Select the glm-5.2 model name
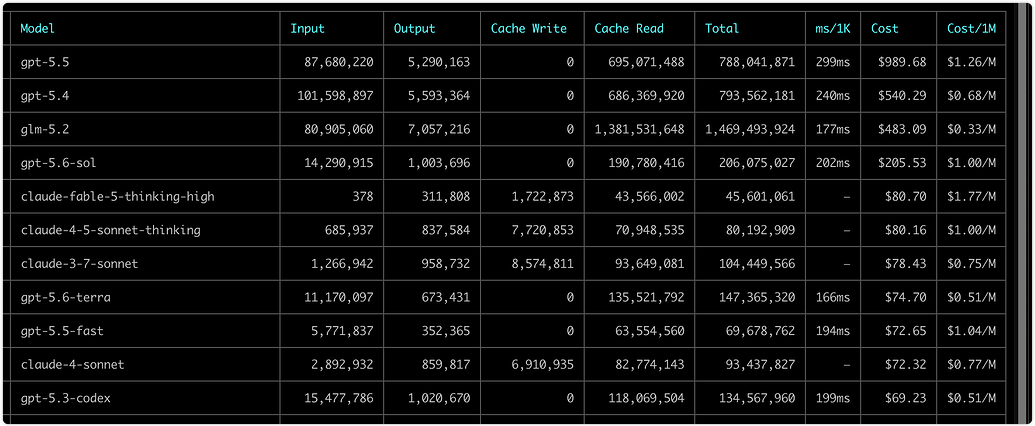1035x426 pixels. point(44,129)
